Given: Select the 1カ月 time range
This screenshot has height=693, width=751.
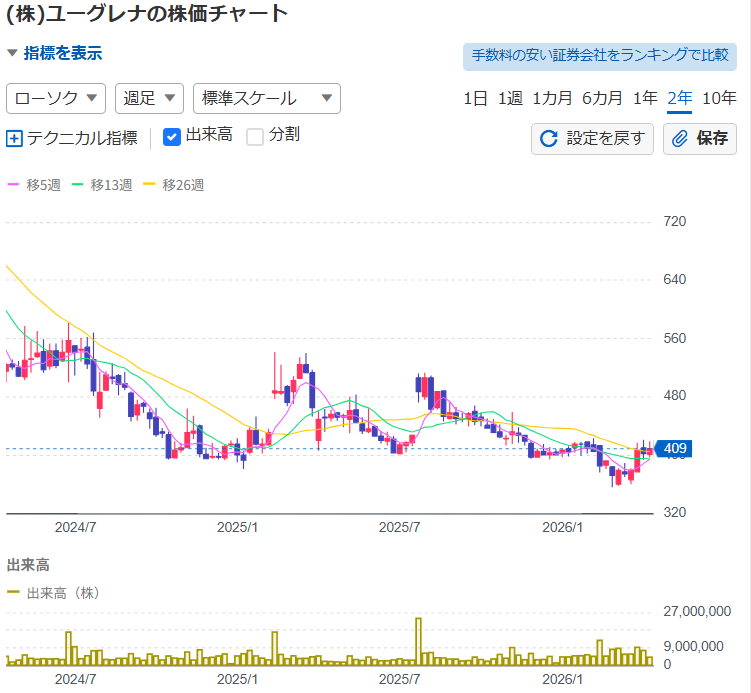Looking at the screenshot, I should (552, 98).
